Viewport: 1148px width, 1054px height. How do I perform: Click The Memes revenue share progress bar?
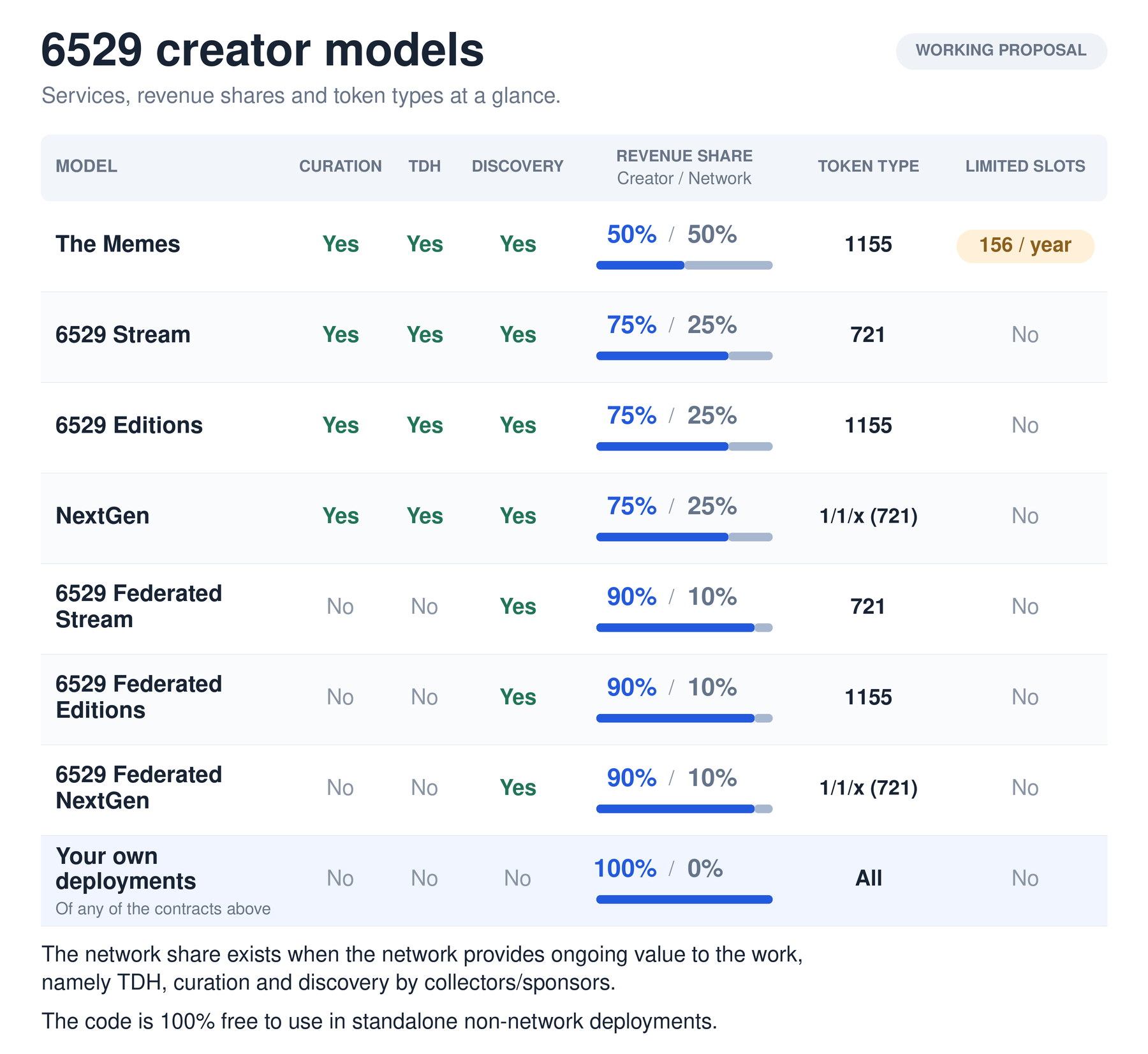684,265
